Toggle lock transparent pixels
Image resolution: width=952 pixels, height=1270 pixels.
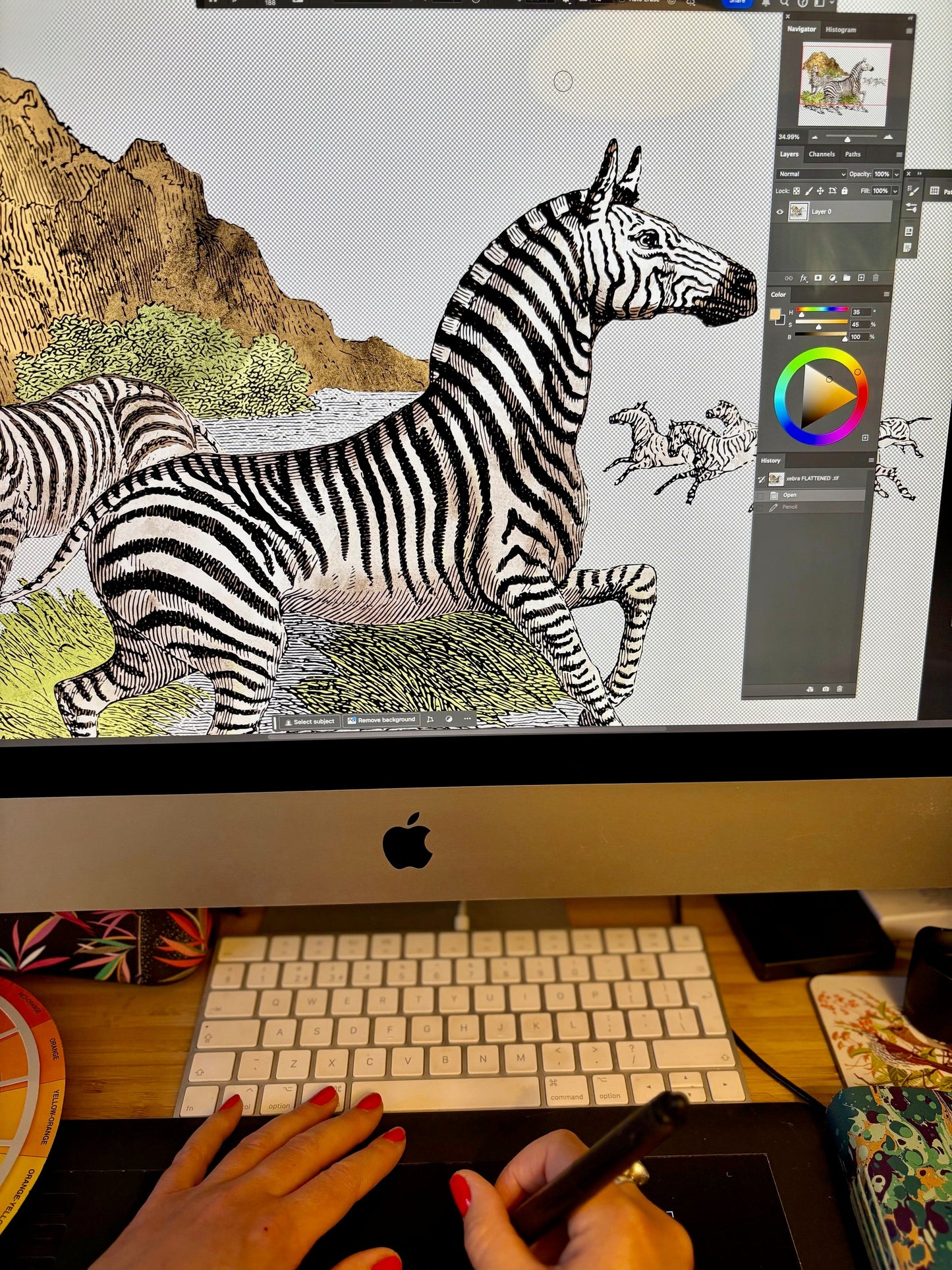(x=797, y=191)
